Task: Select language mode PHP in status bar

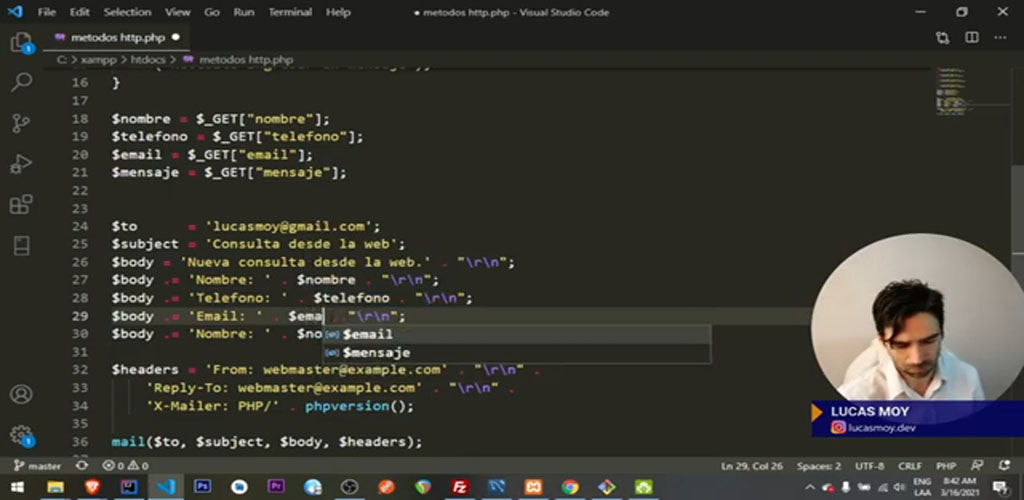Action: pos(946,466)
